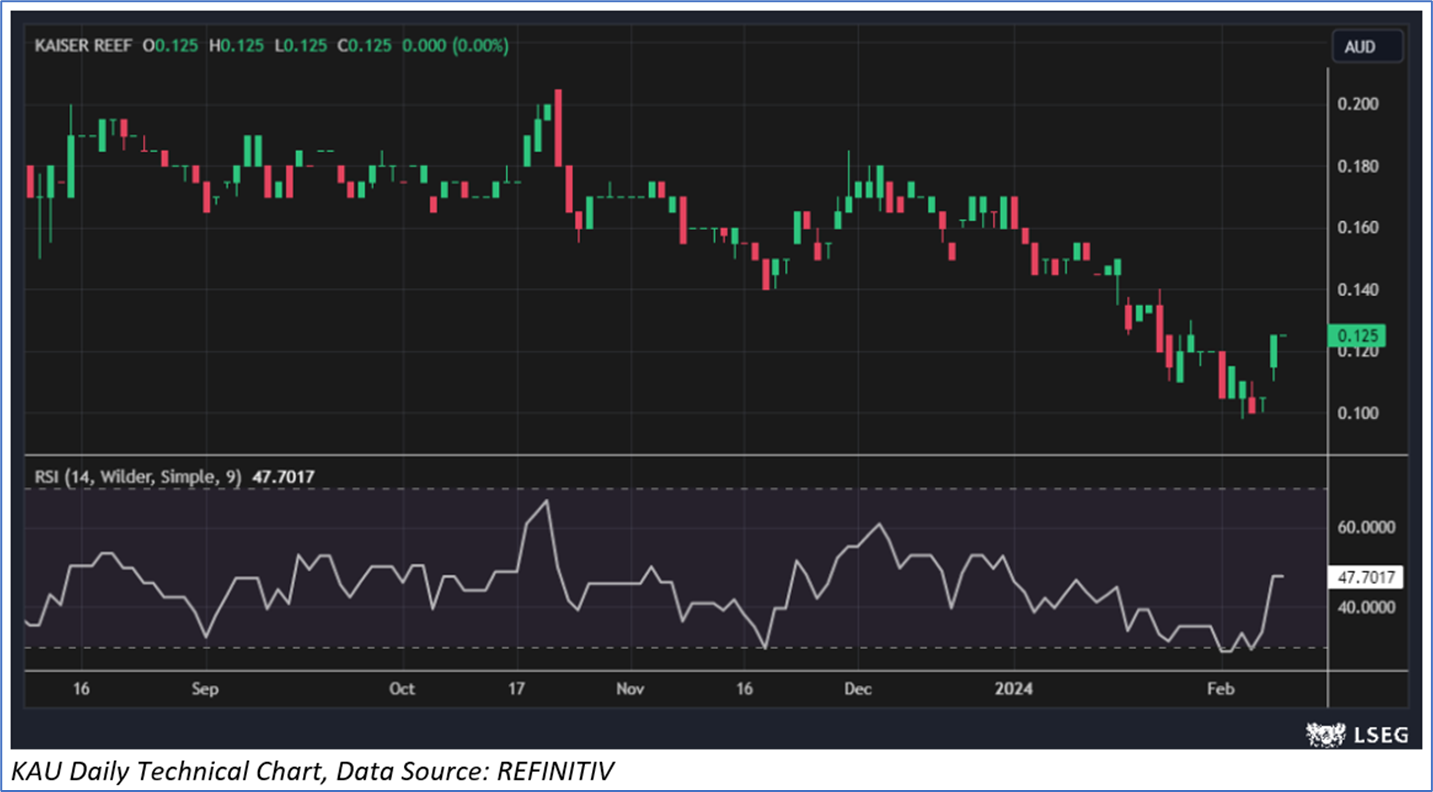Jump to the 2024 date marker
The width and height of the screenshot is (1433, 792).
[x=1014, y=689]
